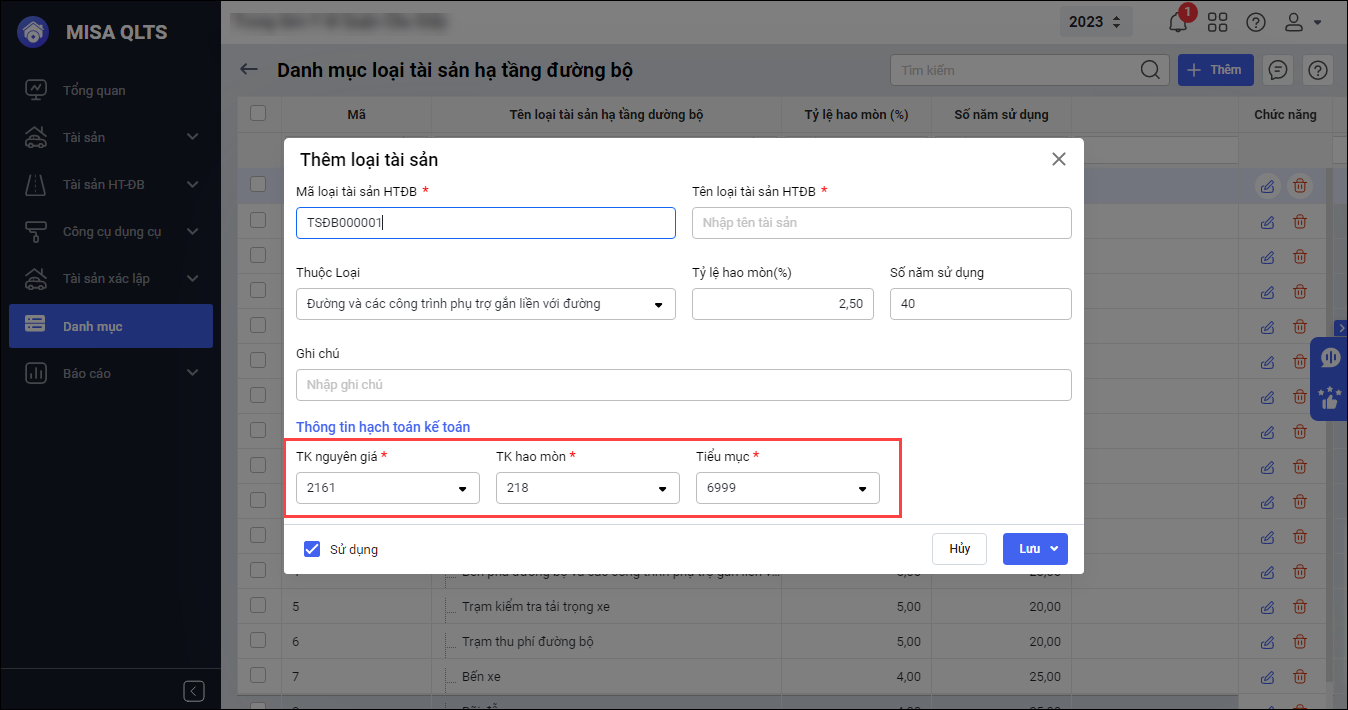This screenshot has width=1348, height=710.
Task: Click the back arrow beside page title
Action: click(249, 70)
